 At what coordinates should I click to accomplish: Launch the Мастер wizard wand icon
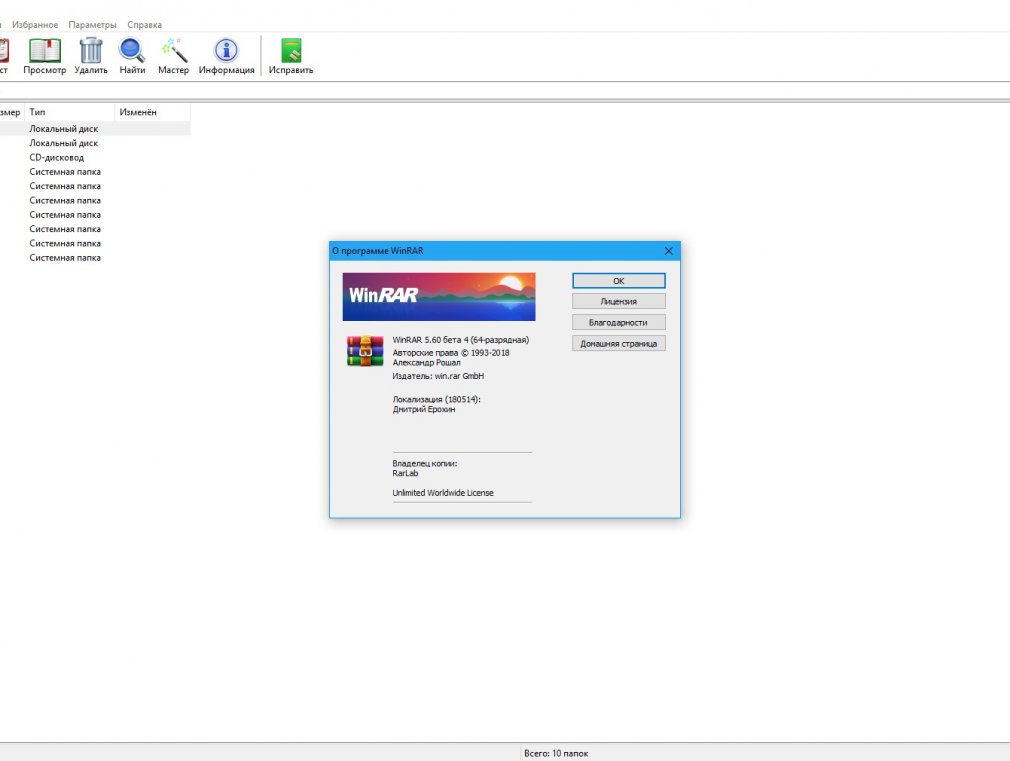click(x=174, y=50)
